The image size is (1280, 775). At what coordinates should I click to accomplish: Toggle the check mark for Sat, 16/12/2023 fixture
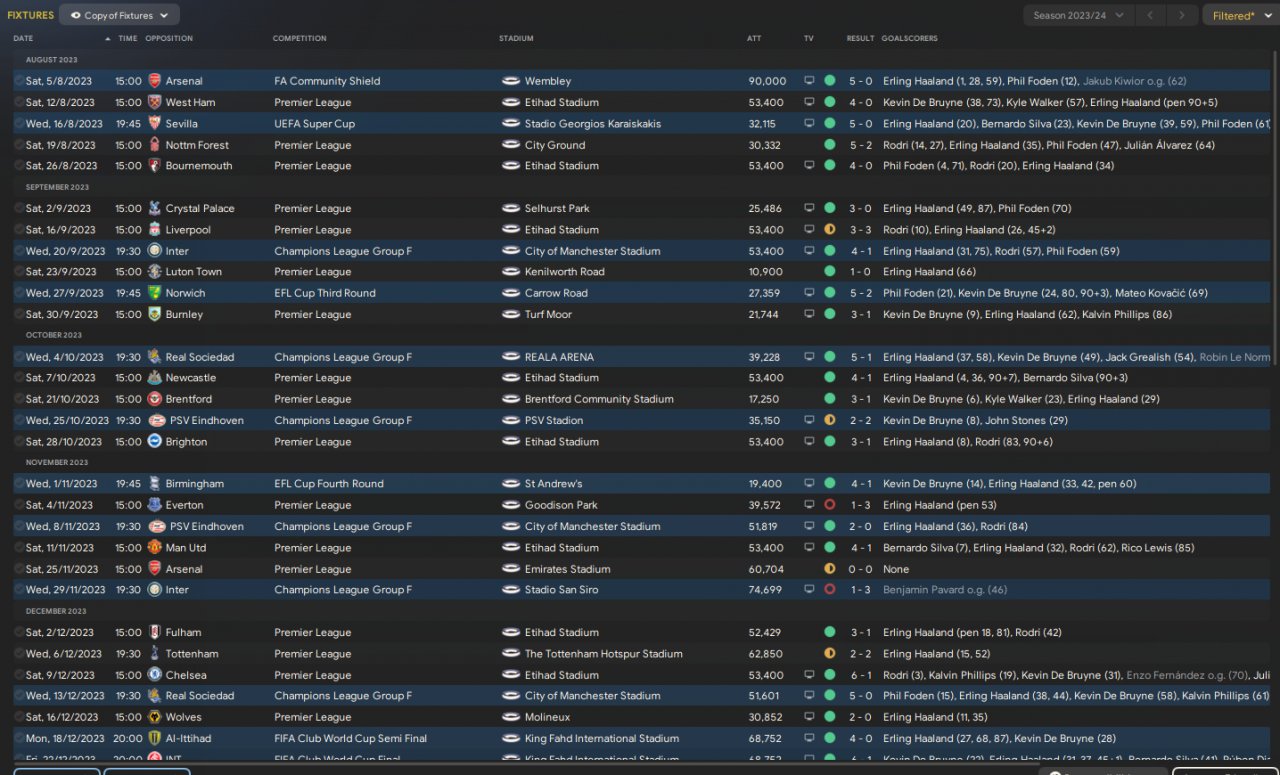(x=19, y=717)
